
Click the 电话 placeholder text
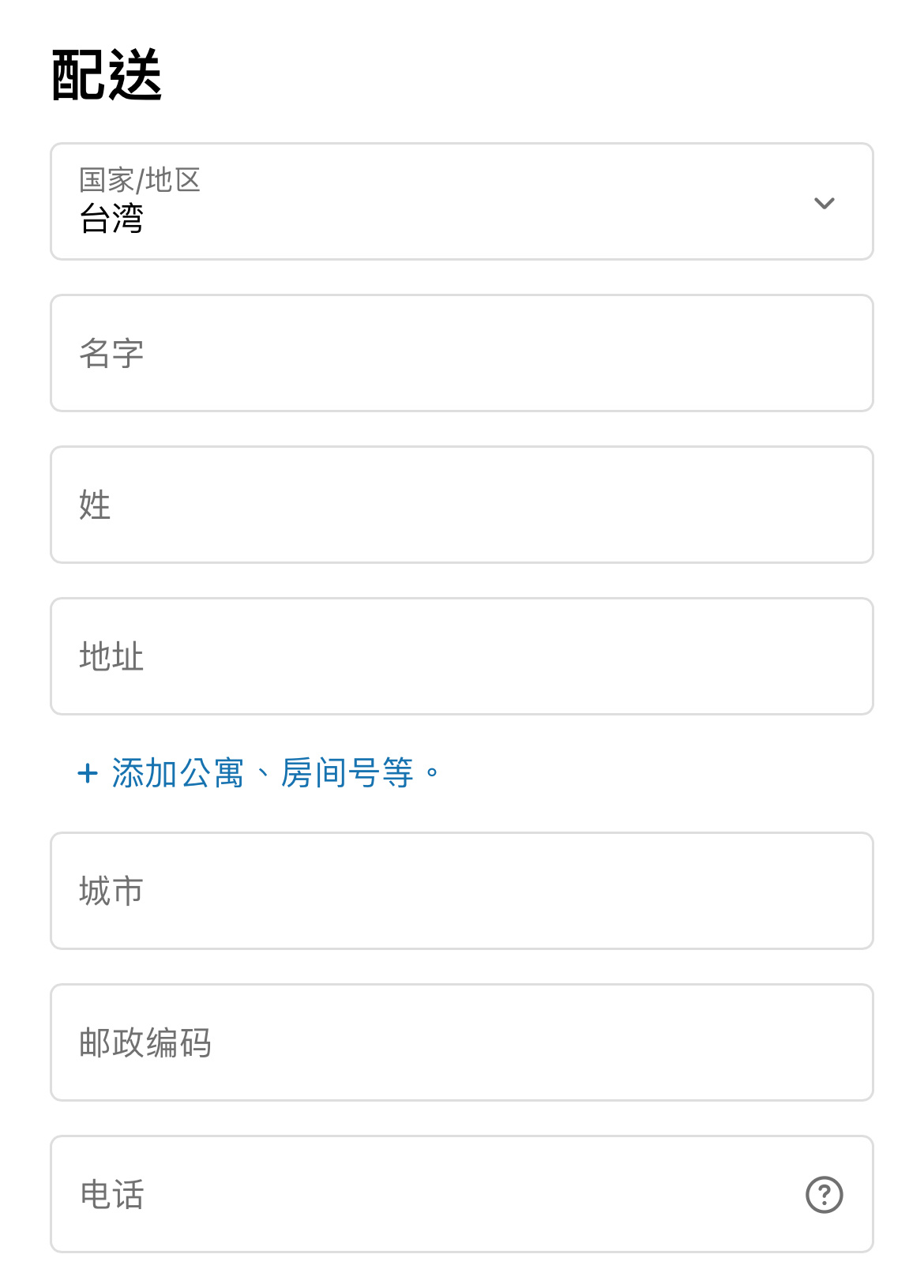pos(111,1194)
